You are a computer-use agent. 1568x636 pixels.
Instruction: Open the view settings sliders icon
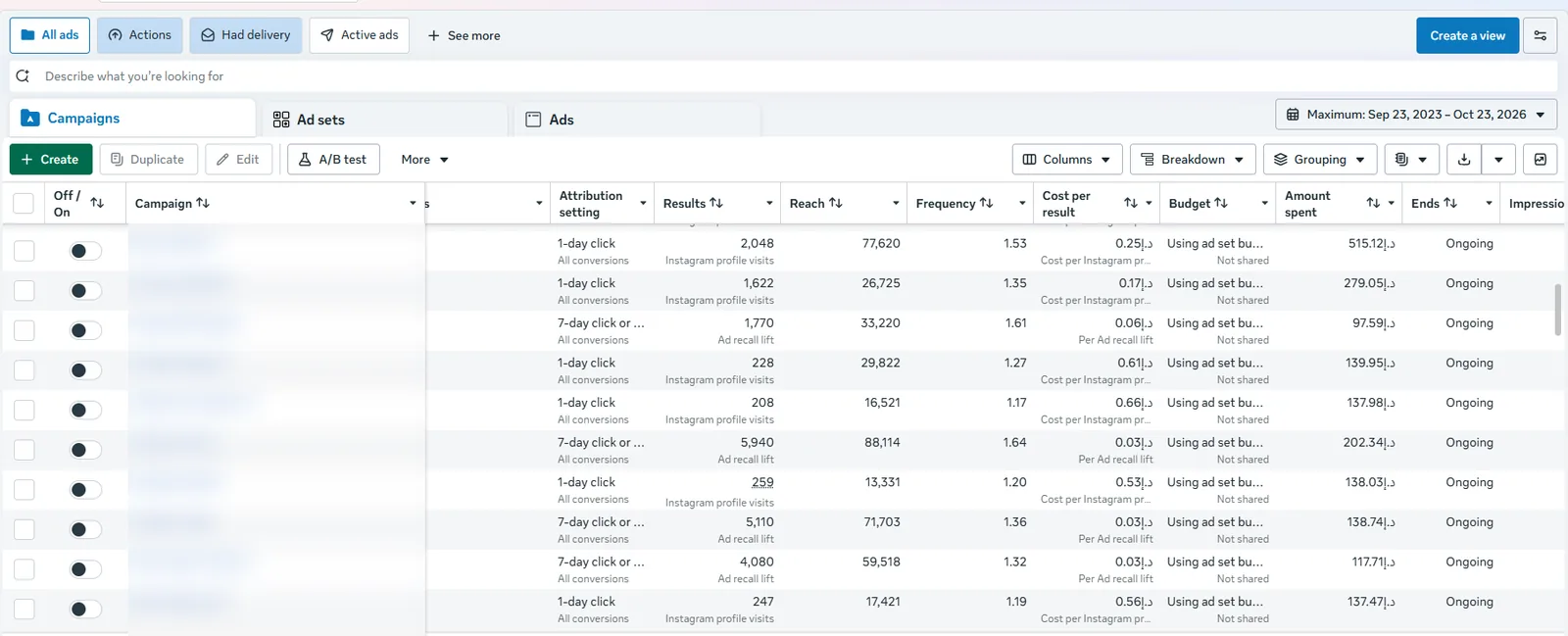(1540, 35)
